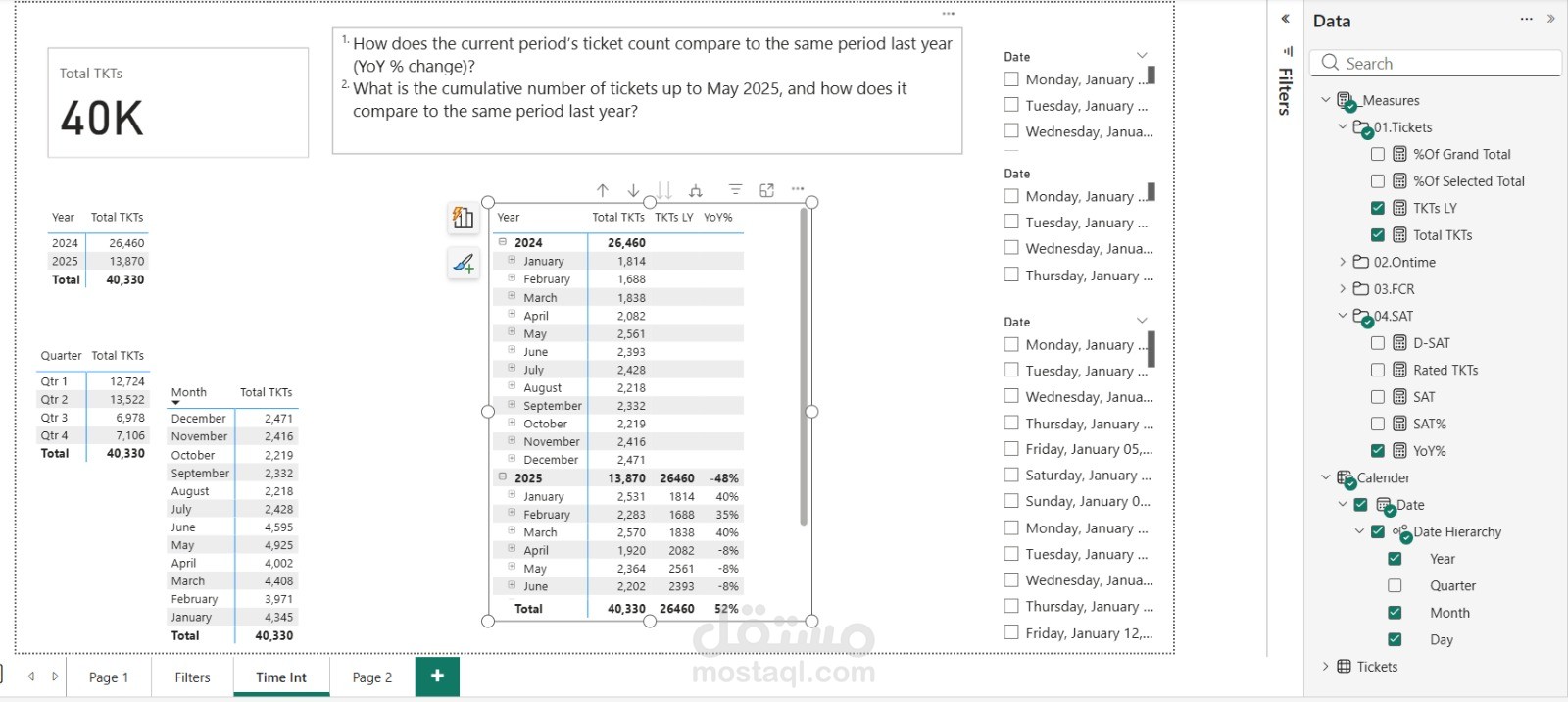Open the build visual on-object button
Screen dimensions: 1568x702
pos(464,218)
